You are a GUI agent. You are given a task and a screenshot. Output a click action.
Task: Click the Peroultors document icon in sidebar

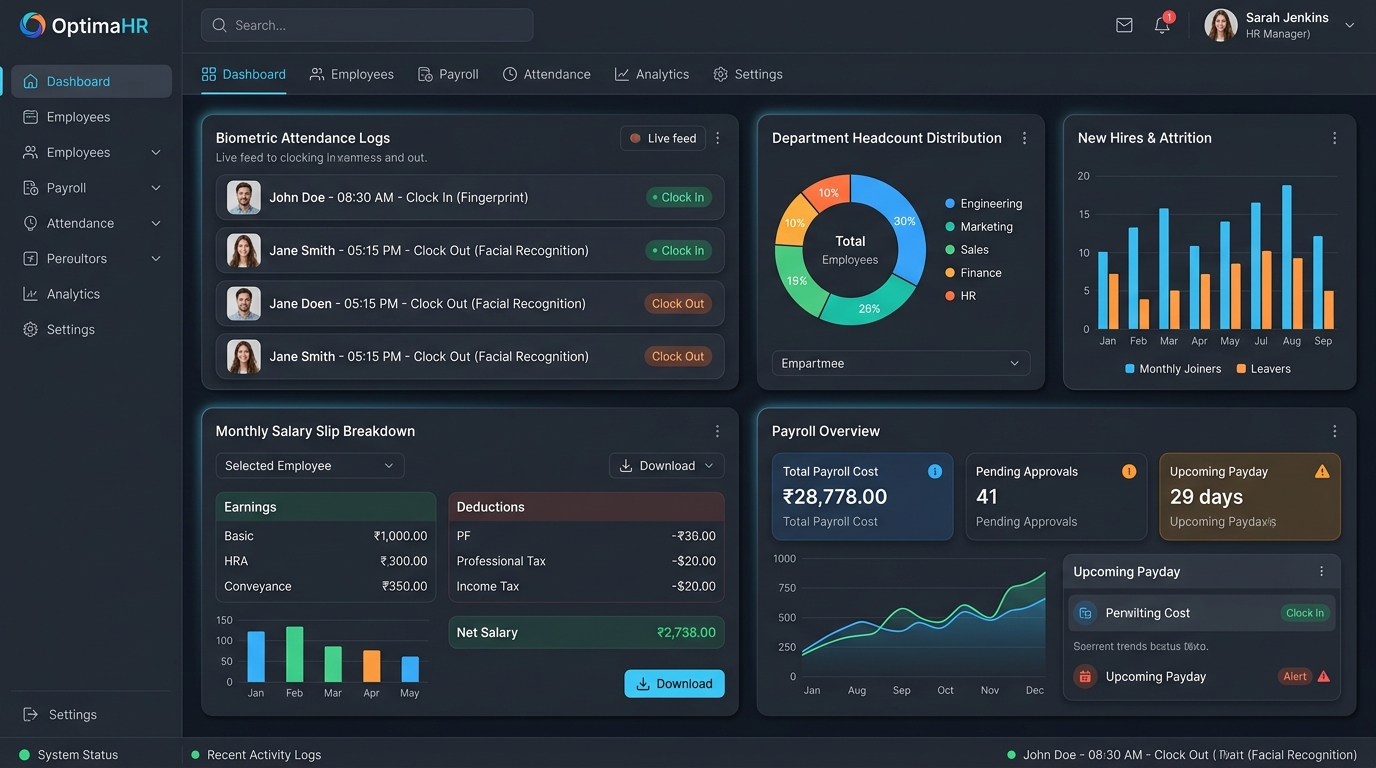coord(30,259)
